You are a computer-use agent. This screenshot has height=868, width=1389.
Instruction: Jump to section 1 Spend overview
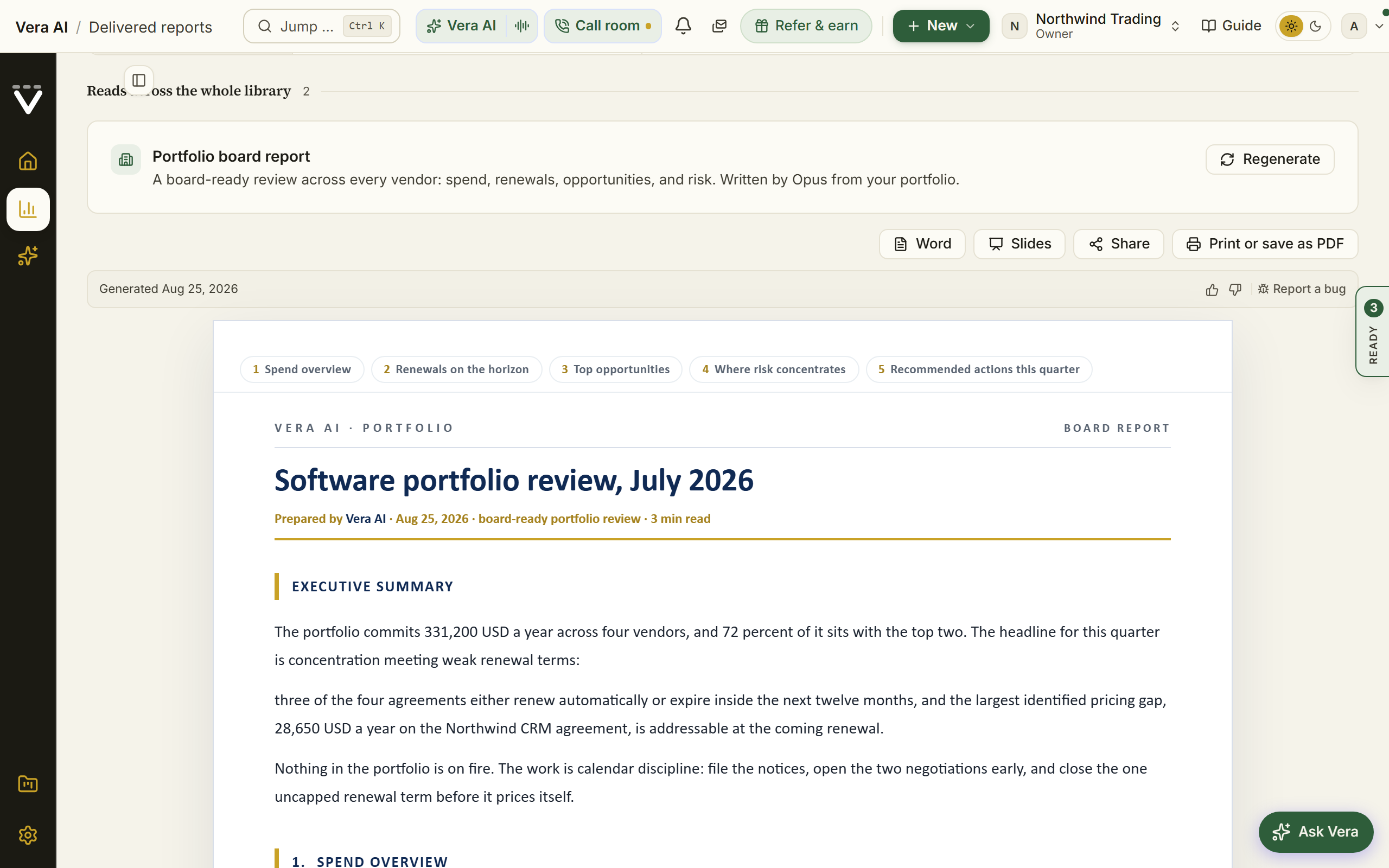302,369
